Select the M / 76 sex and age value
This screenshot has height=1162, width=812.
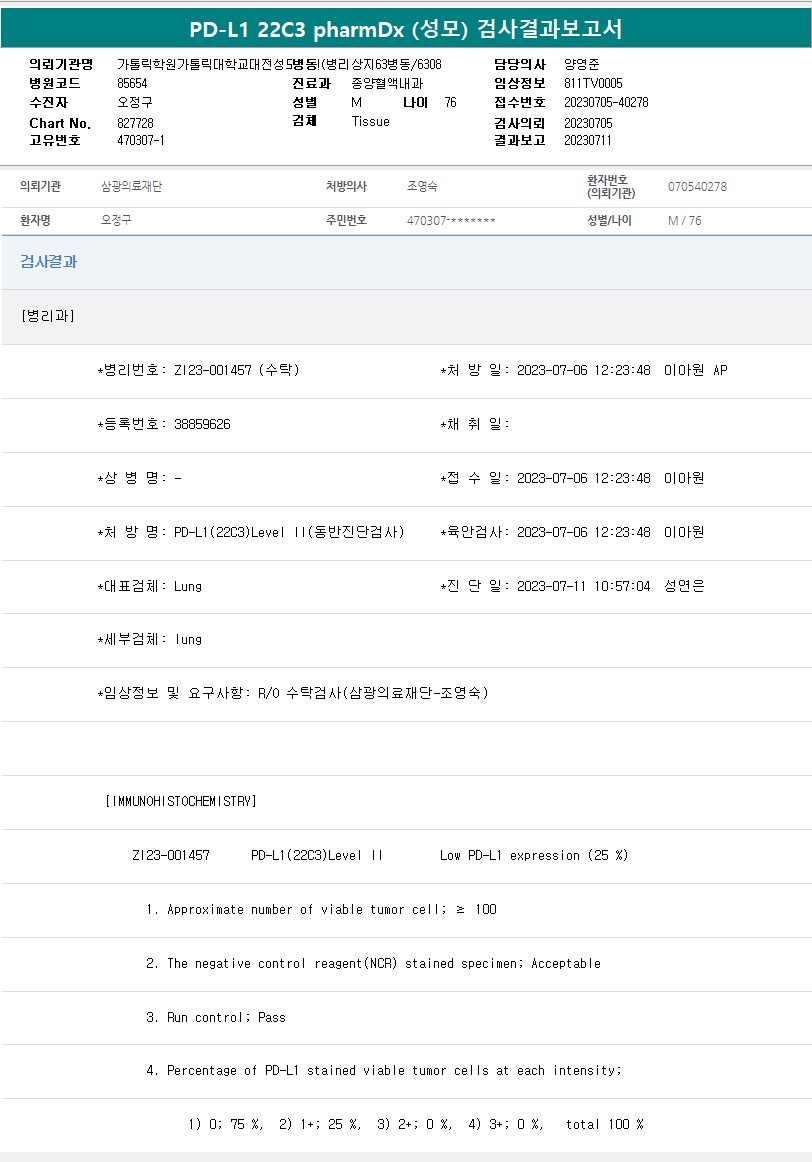685,221
